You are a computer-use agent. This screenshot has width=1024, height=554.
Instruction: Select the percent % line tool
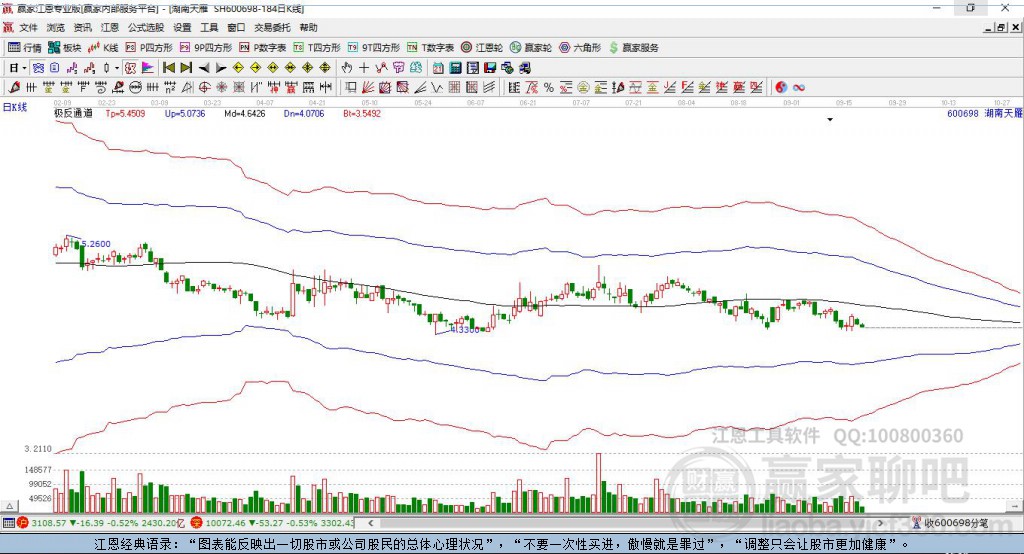pyautogui.click(x=549, y=87)
